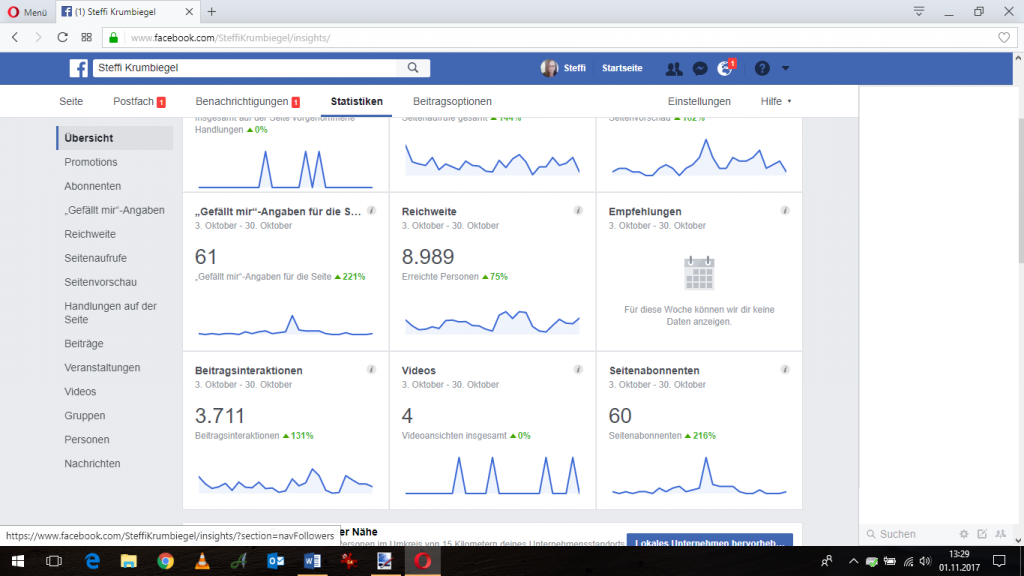Expand the Hilfe dropdown menu
Viewport: 1024px width, 576px height.
pos(776,101)
